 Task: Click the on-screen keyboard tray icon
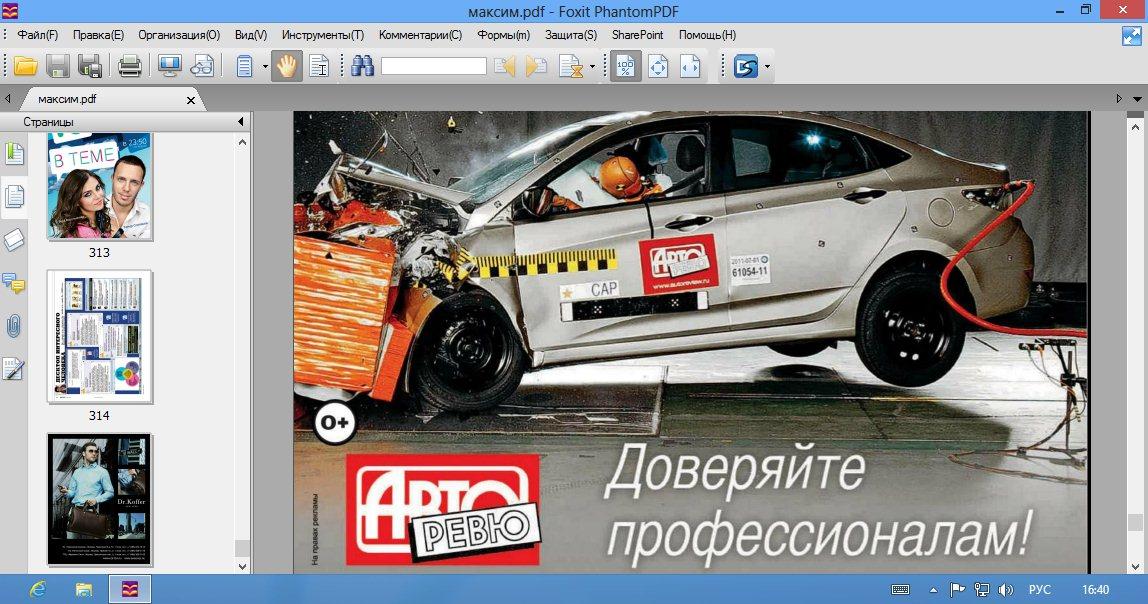tap(901, 589)
